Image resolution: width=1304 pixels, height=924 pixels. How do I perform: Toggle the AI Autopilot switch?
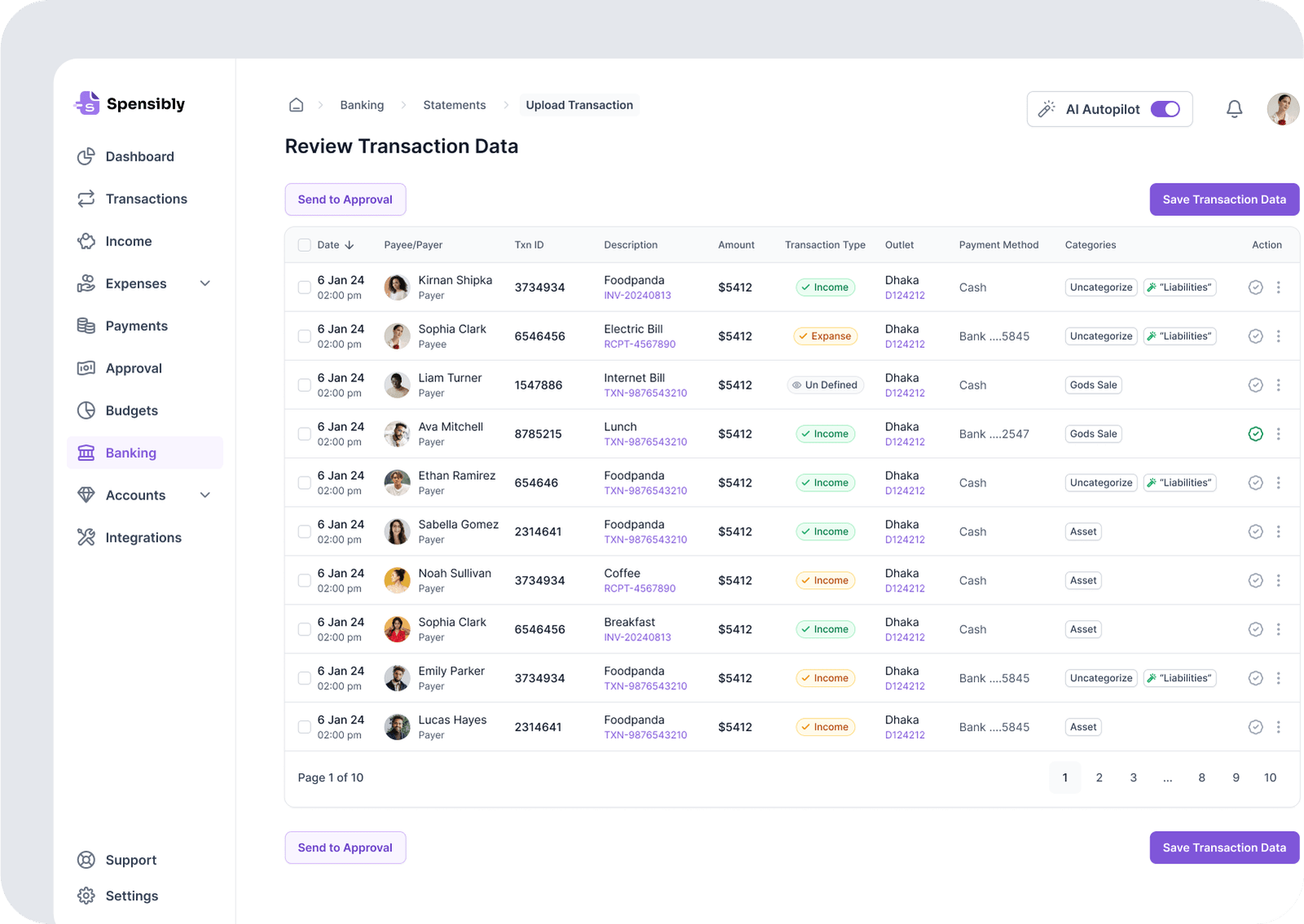[x=1165, y=109]
